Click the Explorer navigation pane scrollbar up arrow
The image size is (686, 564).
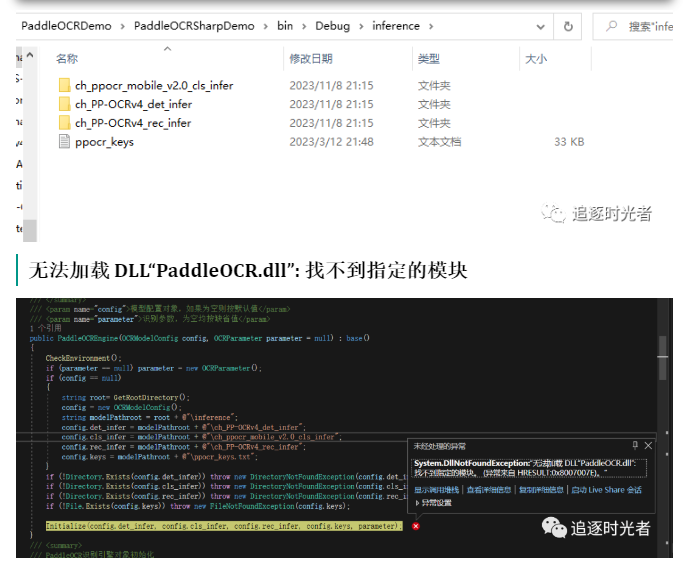tap(30, 55)
